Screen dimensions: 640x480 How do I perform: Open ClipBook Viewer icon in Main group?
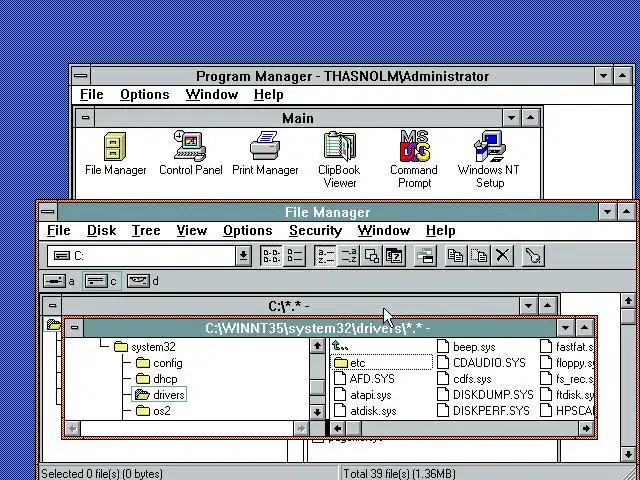[x=340, y=160]
